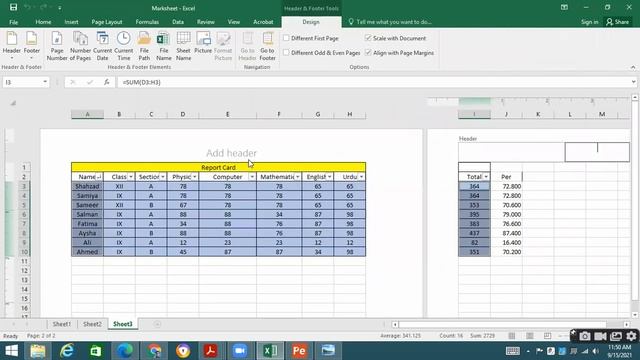Click the Sign in link
The height and width of the screenshot is (360, 640).
point(589,22)
